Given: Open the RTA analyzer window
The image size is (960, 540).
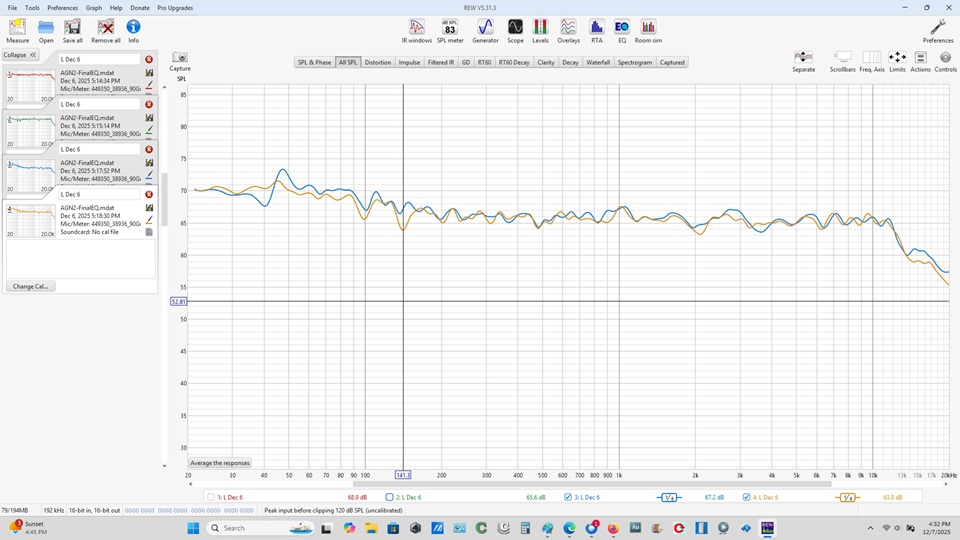Looking at the screenshot, I should pyautogui.click(x=596, y=29).
